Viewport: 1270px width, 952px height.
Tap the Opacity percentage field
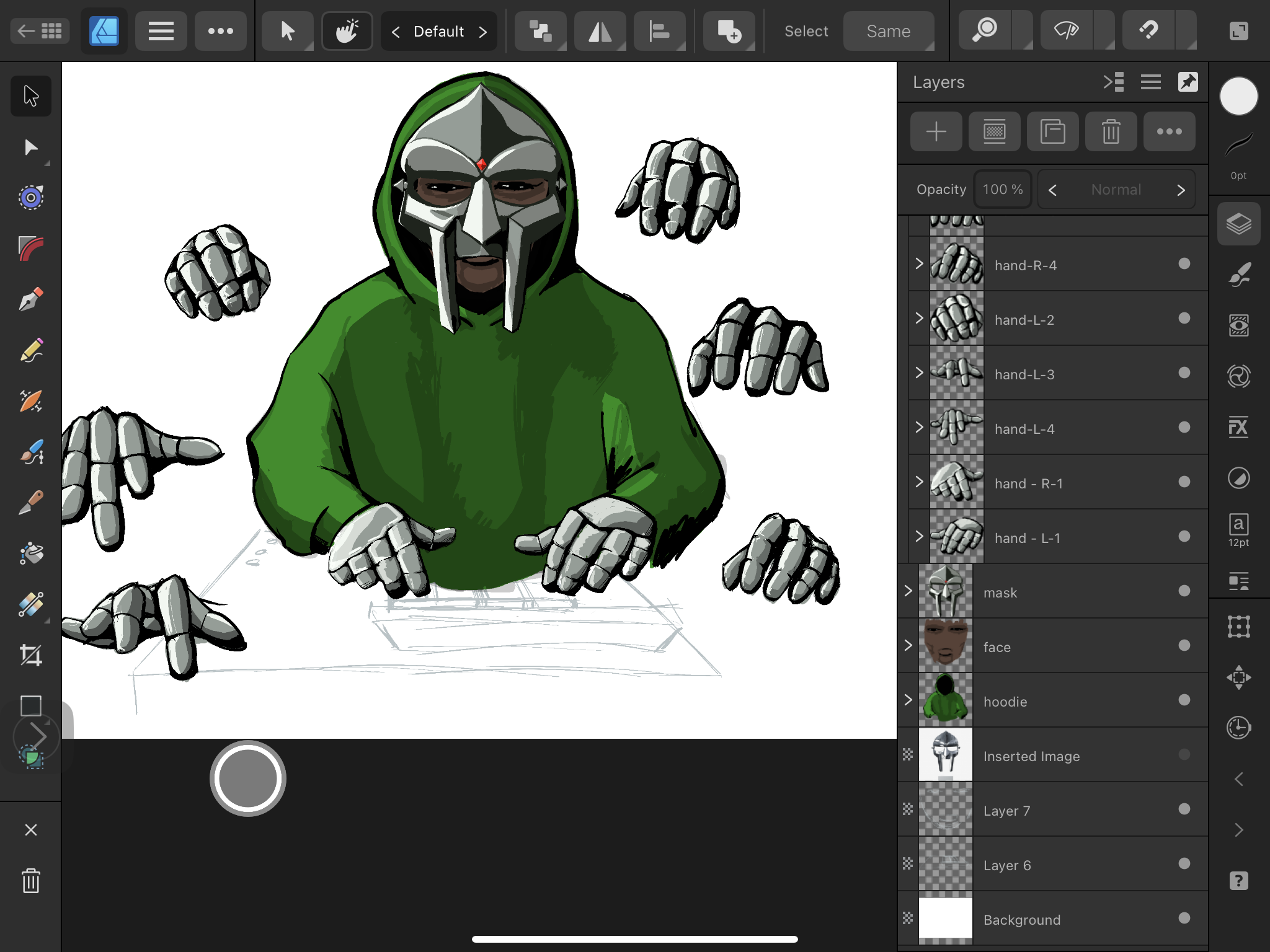click(x=1002, y=190)
